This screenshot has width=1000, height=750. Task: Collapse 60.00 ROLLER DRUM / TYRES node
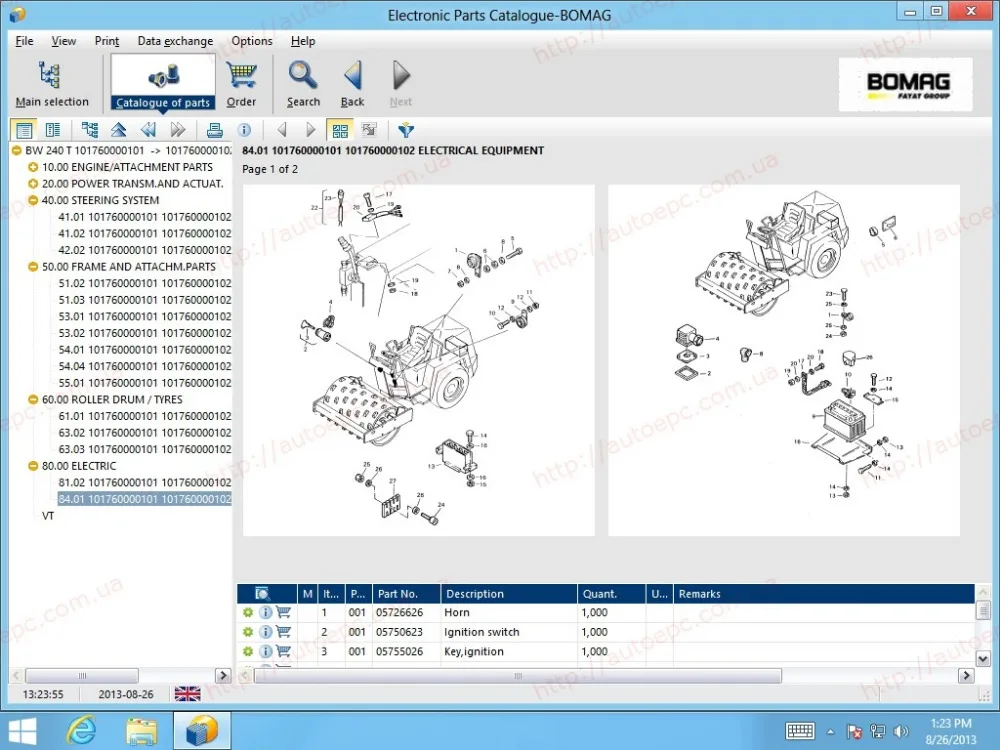pos(33,399)
